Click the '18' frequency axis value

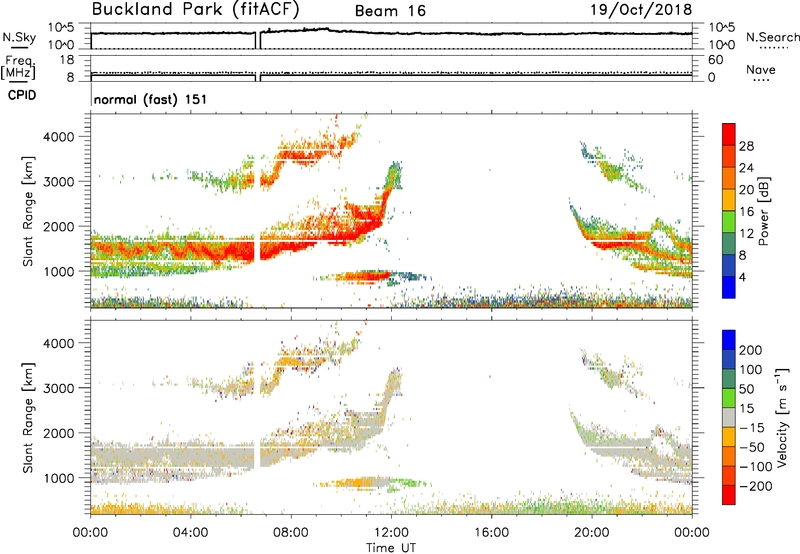tap(67, 60)
